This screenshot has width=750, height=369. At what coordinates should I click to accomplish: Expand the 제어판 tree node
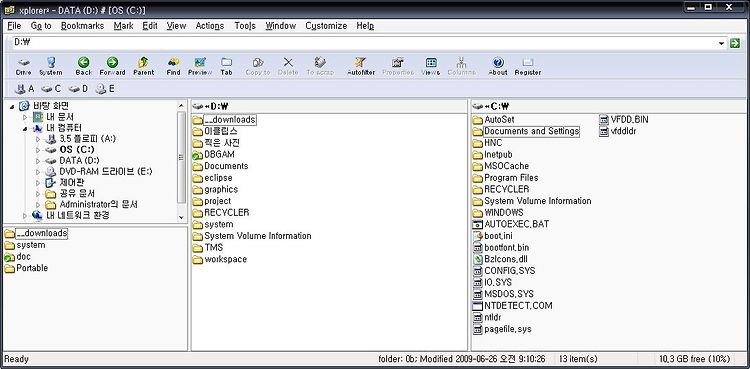(38, 183)
